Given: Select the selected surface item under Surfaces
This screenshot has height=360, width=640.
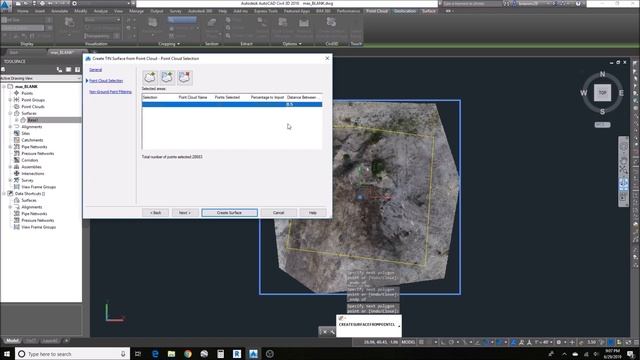Looking at the screenshot, I should (x=33, y=120).
